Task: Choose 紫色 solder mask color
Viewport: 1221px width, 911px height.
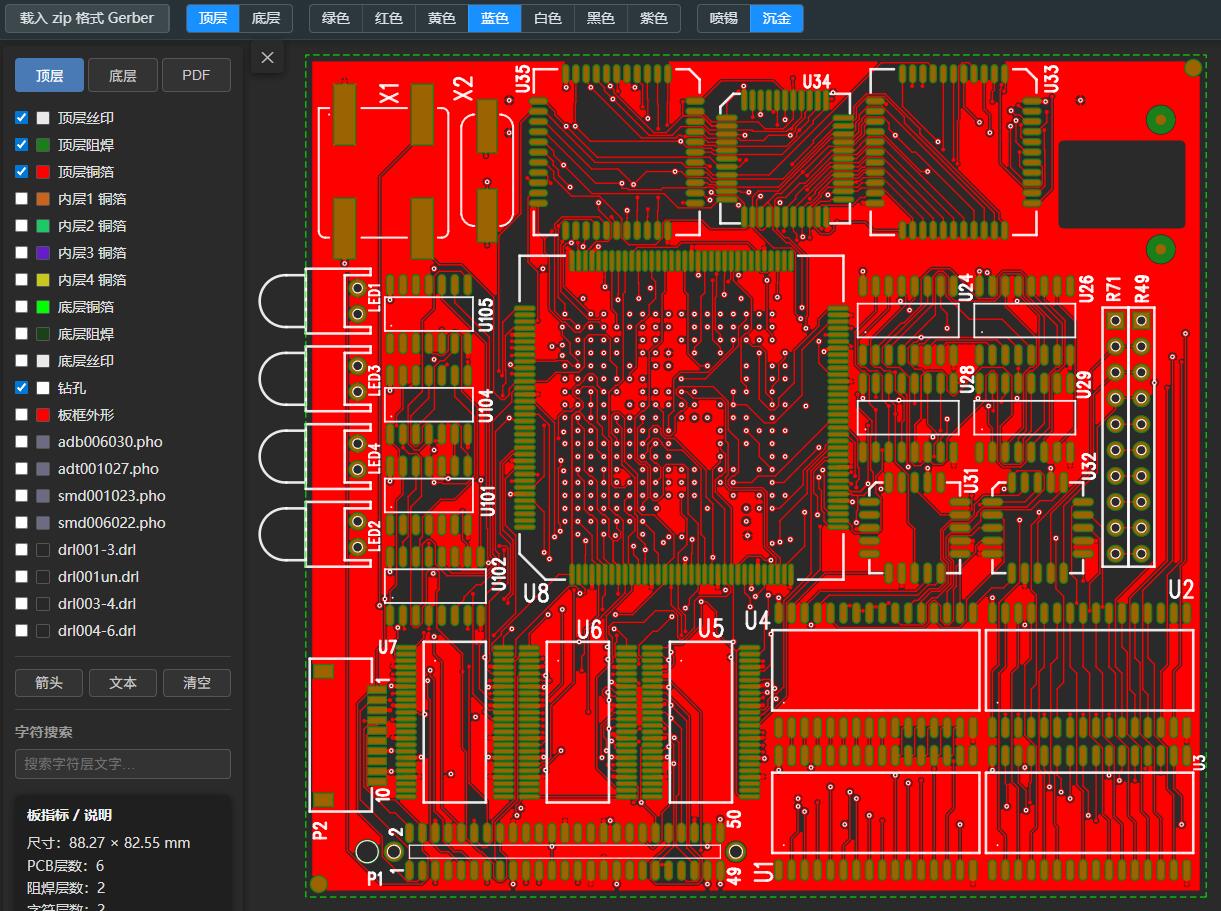Action: click(x=654, y=18)
